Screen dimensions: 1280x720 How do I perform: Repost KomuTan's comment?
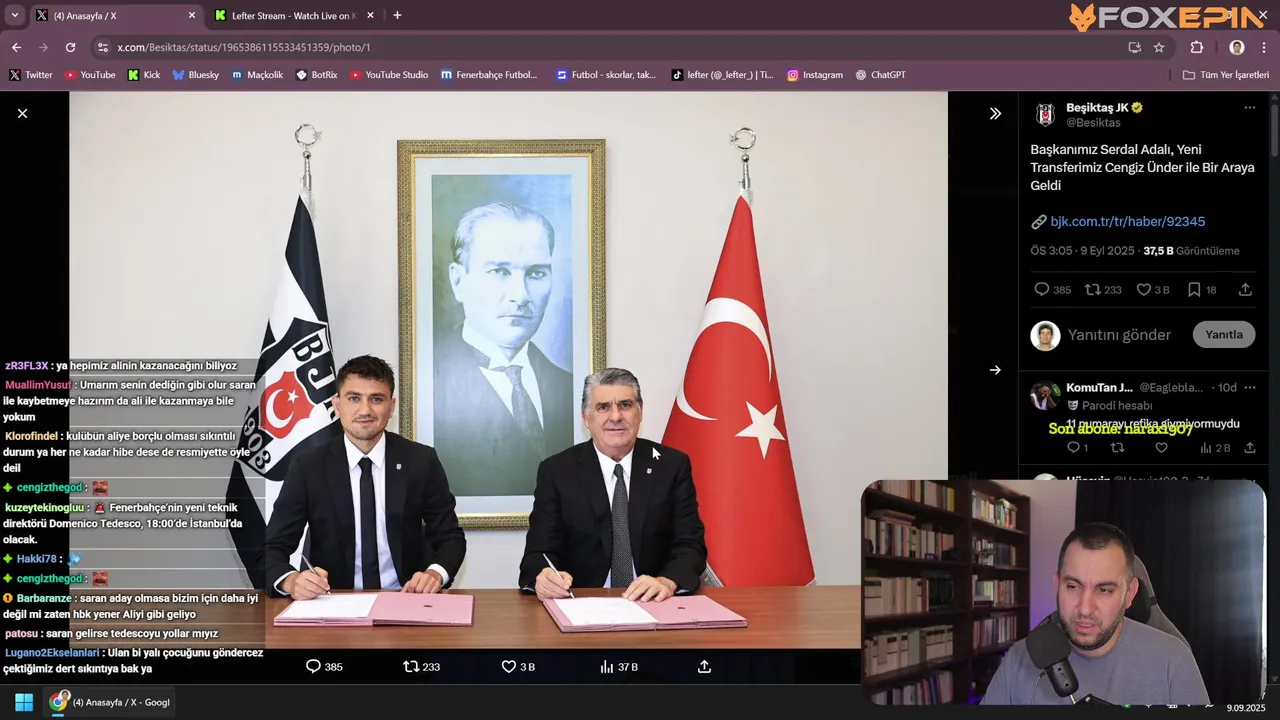point(1117,448)
